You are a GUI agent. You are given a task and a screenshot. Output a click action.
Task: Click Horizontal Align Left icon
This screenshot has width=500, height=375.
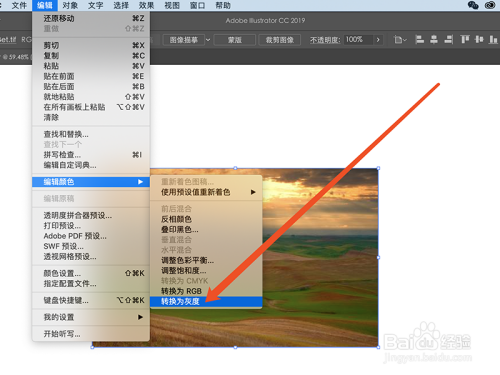pyautogui.click(x=420, y=40)
